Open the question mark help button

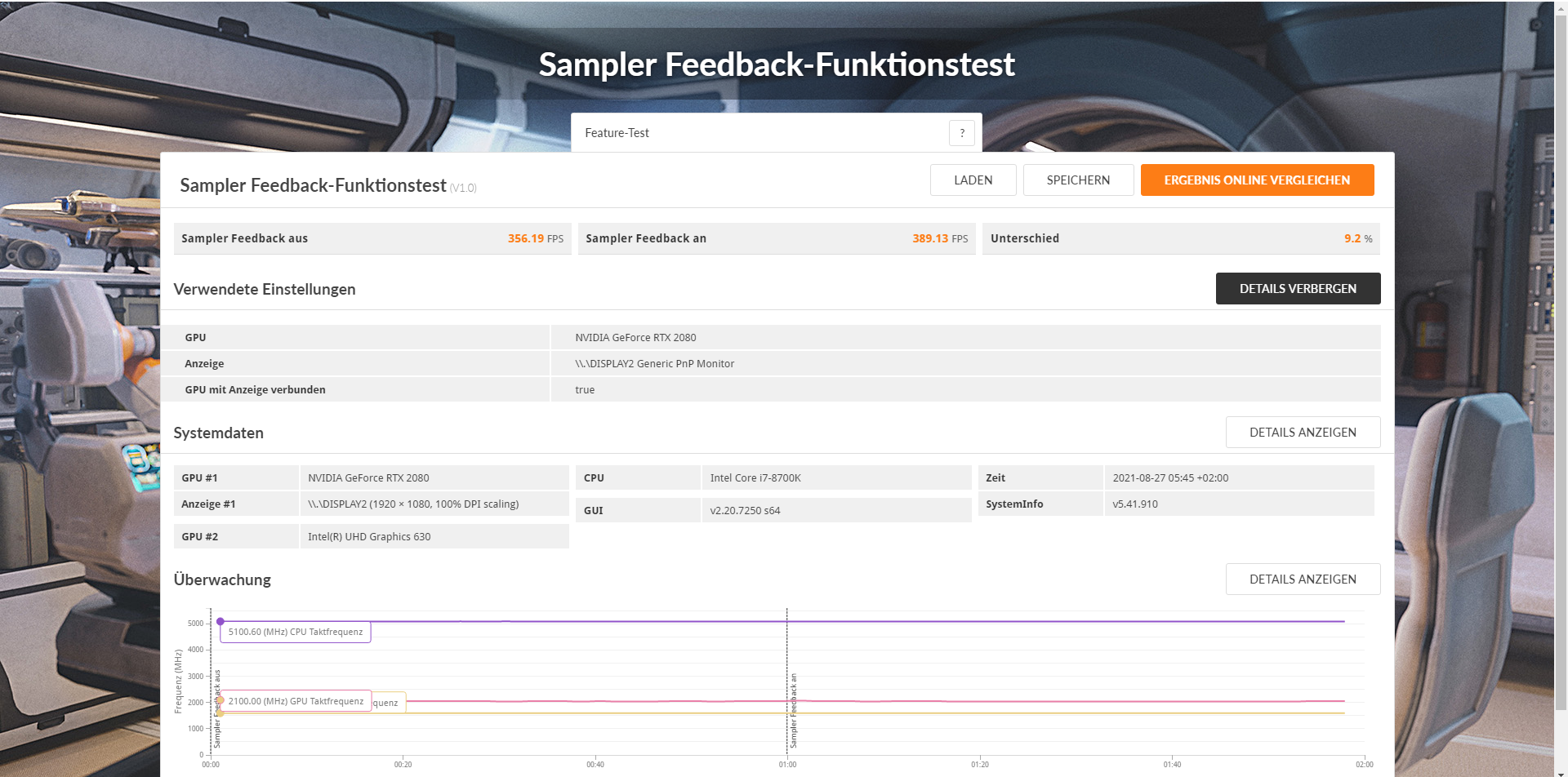[962, 133]
